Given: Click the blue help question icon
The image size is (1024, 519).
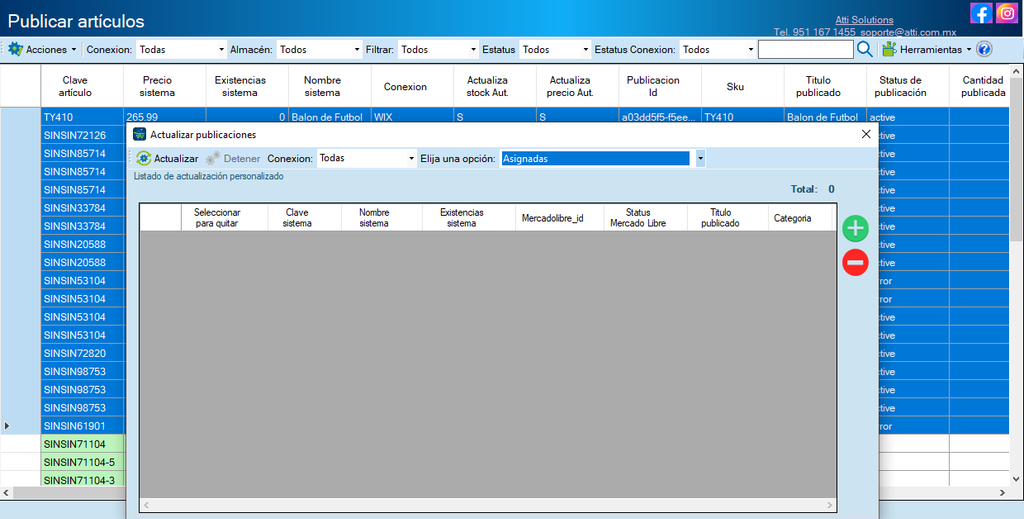Looking at the screenshot, I should (984, 49).
